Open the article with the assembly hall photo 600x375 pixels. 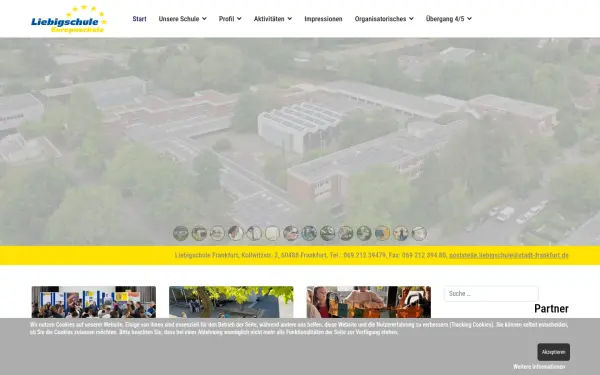94,302
